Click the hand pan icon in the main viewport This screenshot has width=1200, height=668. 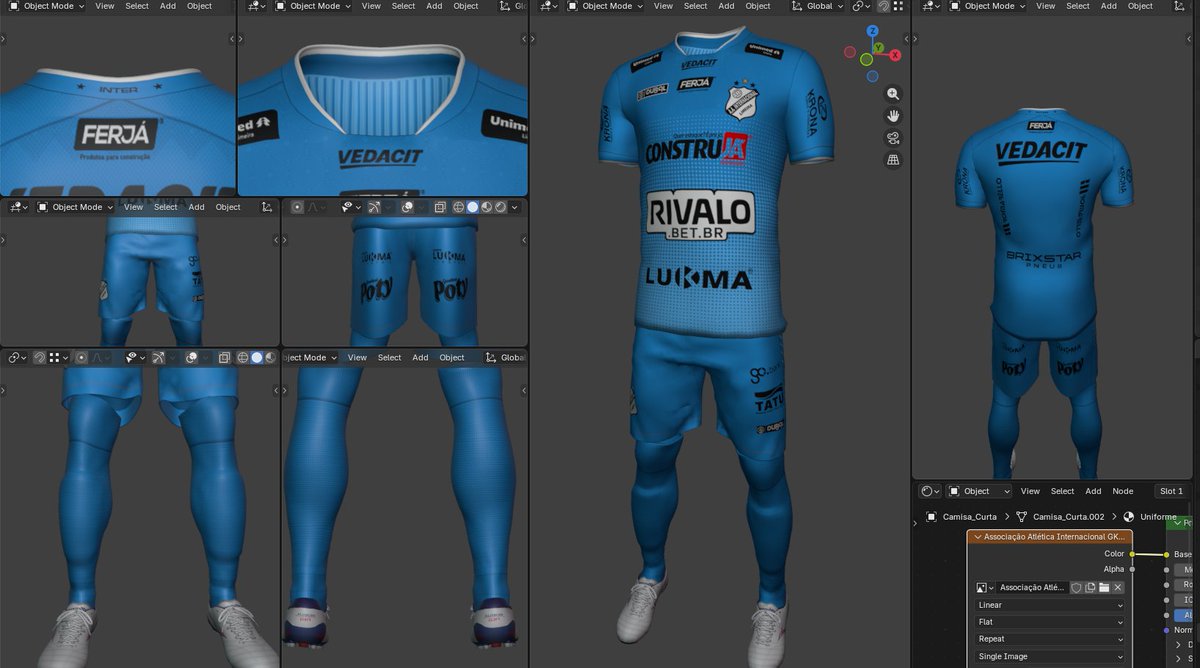tap(893, 116)
